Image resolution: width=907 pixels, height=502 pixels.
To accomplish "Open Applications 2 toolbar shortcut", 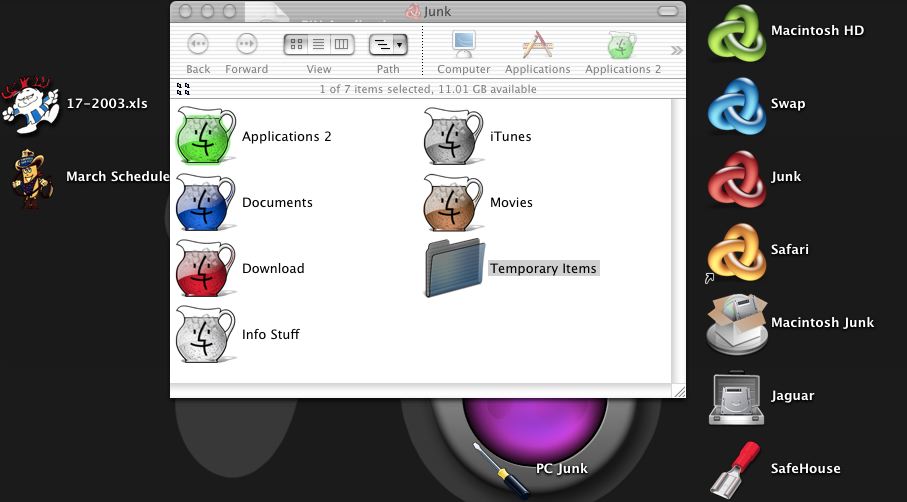I will pos(622,45).
